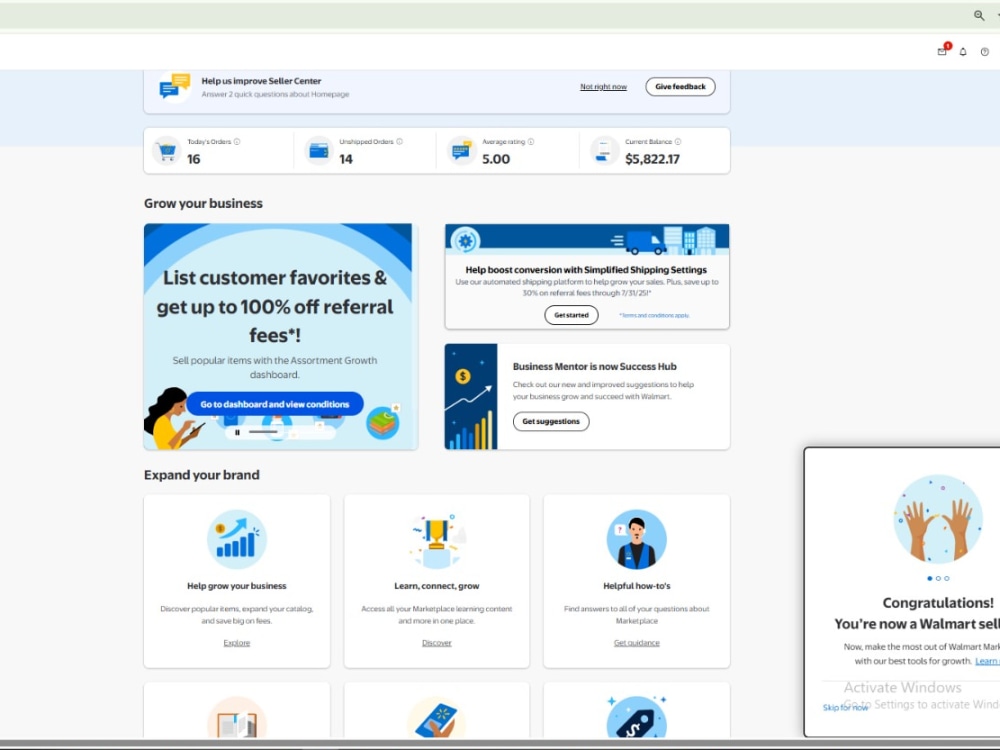Click the Grow your business heading
Image resolution: width=1000 pixels, height=750 pixels.
(203, 203)
